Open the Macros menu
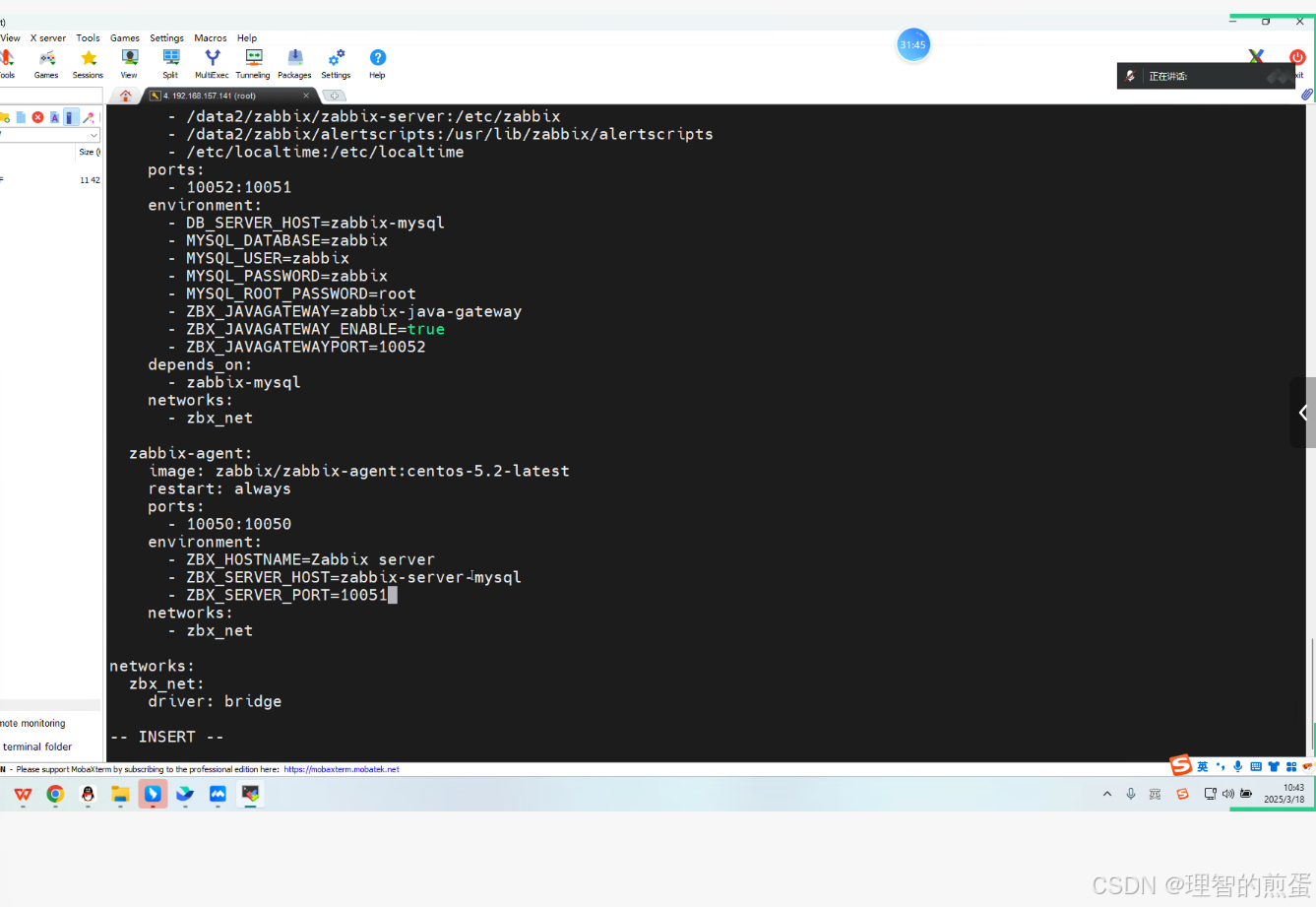The width and height of the screenshot is (1316, 907). (x=211, y=37)
